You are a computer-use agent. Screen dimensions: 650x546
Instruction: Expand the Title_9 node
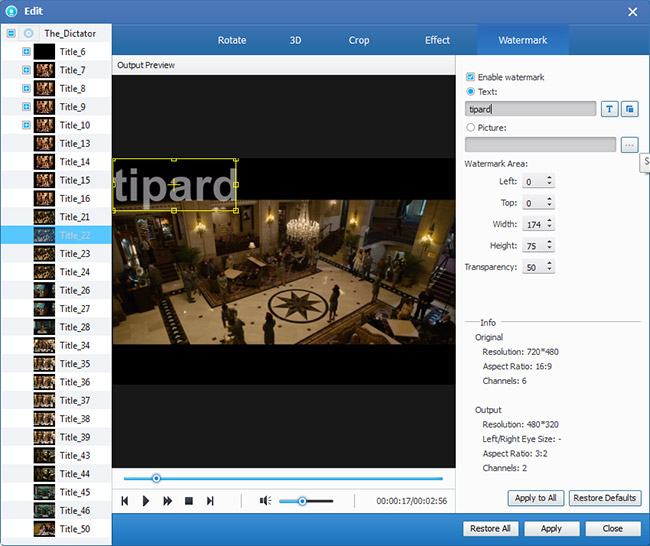coord(26,107)
